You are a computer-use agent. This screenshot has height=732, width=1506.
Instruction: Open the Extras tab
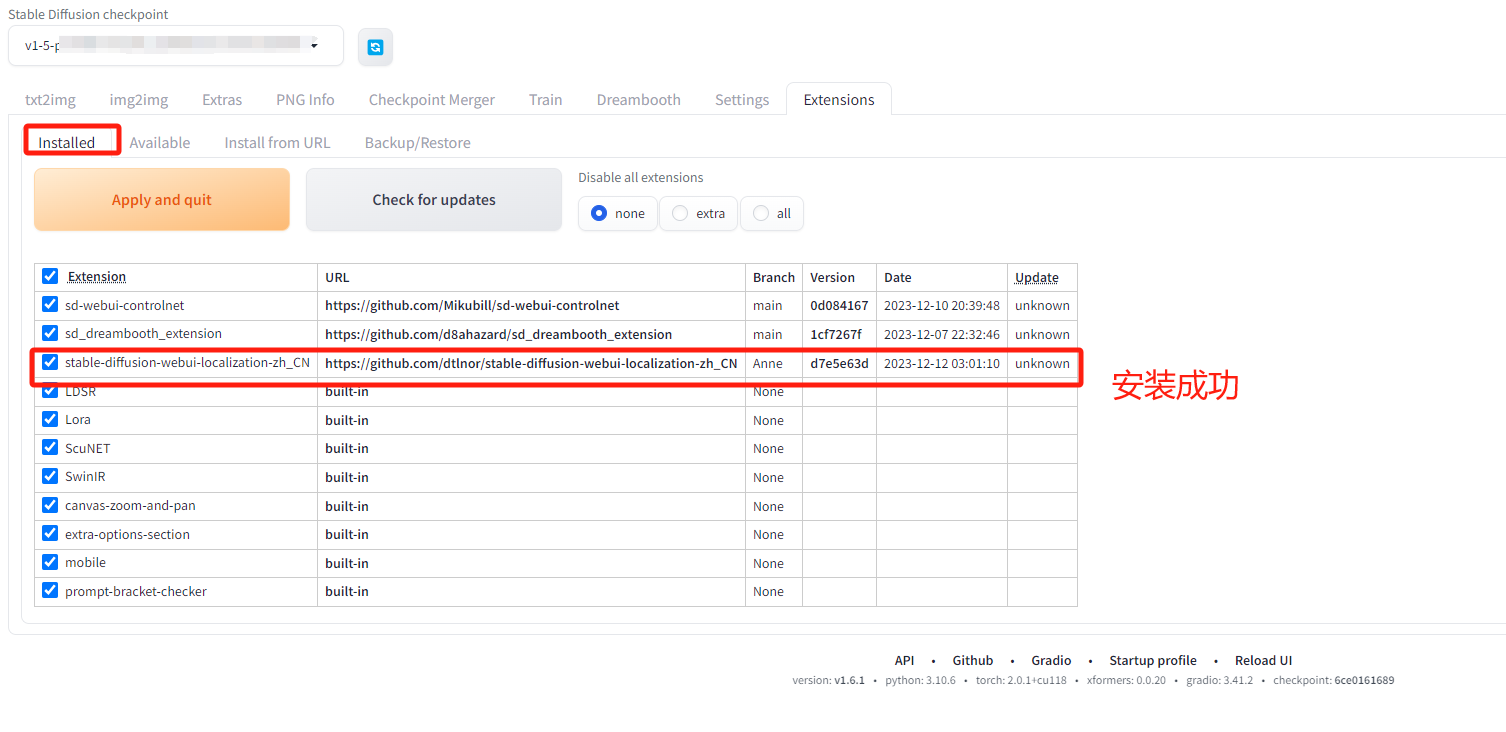[222, 100]
